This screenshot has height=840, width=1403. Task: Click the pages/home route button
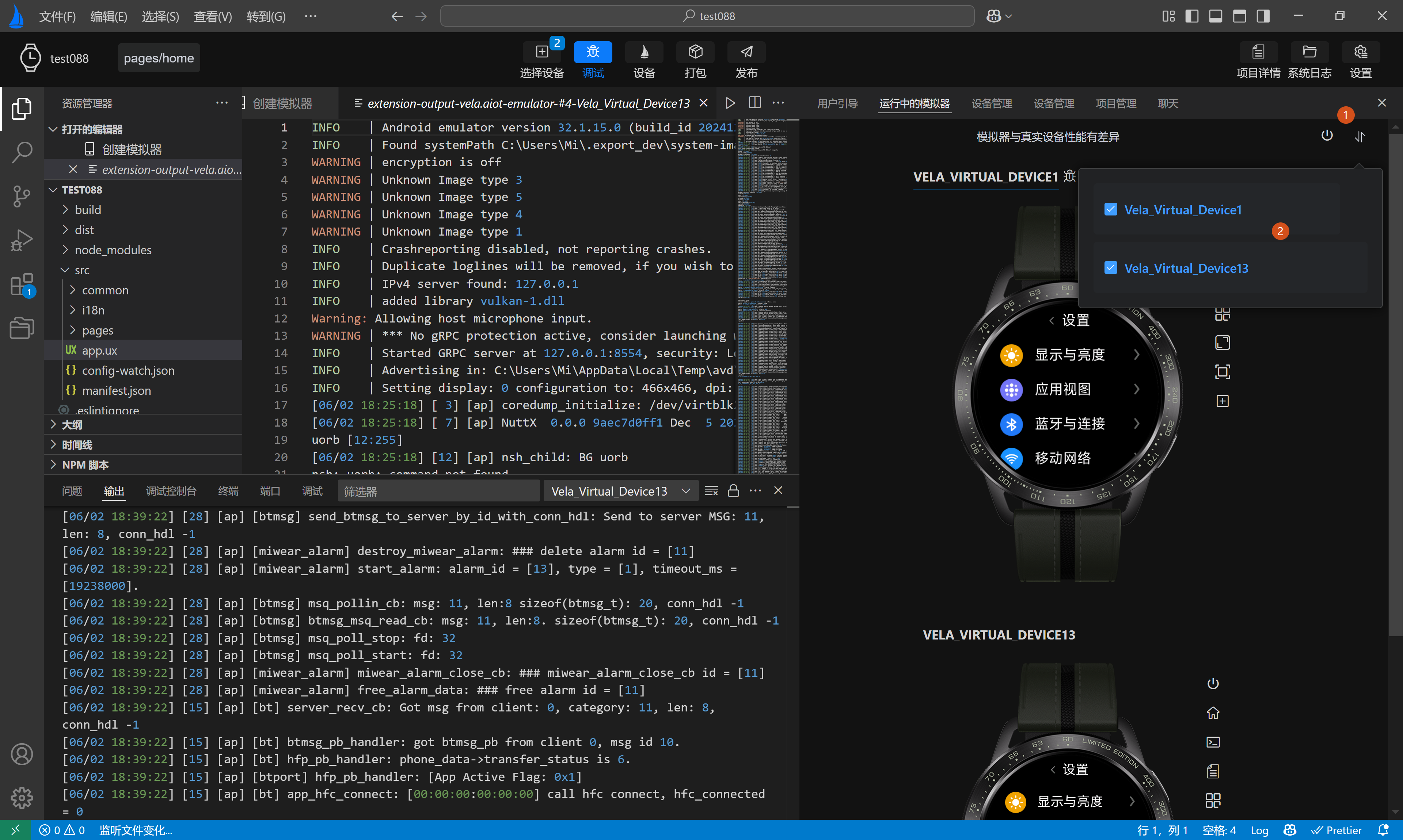point(159,58)
